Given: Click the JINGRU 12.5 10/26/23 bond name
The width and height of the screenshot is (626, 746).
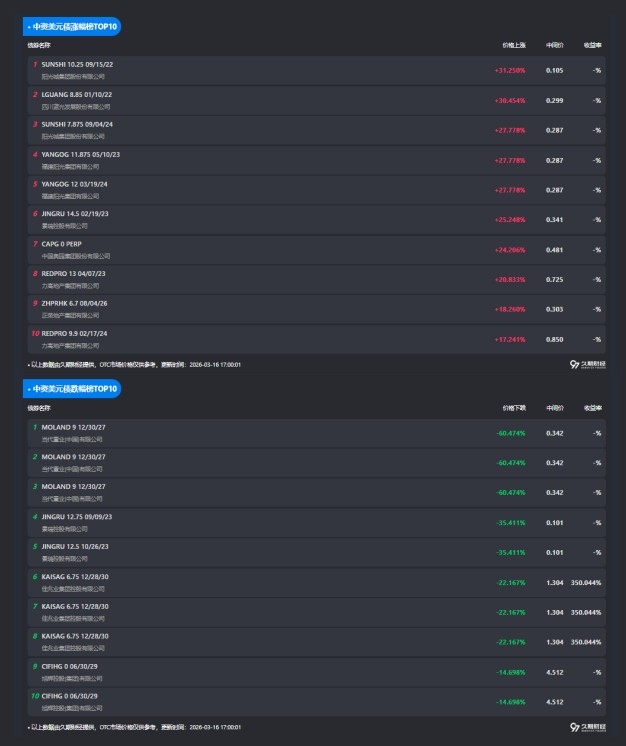Looking at the screenshot, I should click(75, 546).
